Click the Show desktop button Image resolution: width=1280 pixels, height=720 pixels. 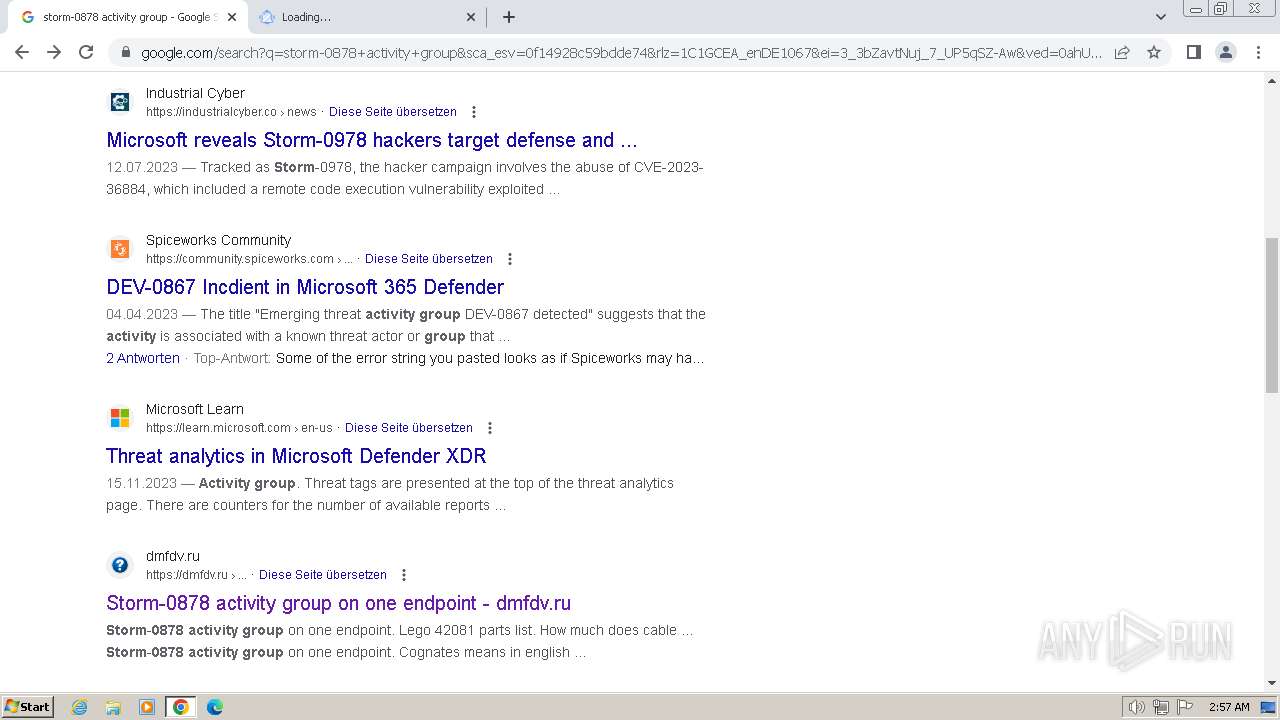(1269, 707)
